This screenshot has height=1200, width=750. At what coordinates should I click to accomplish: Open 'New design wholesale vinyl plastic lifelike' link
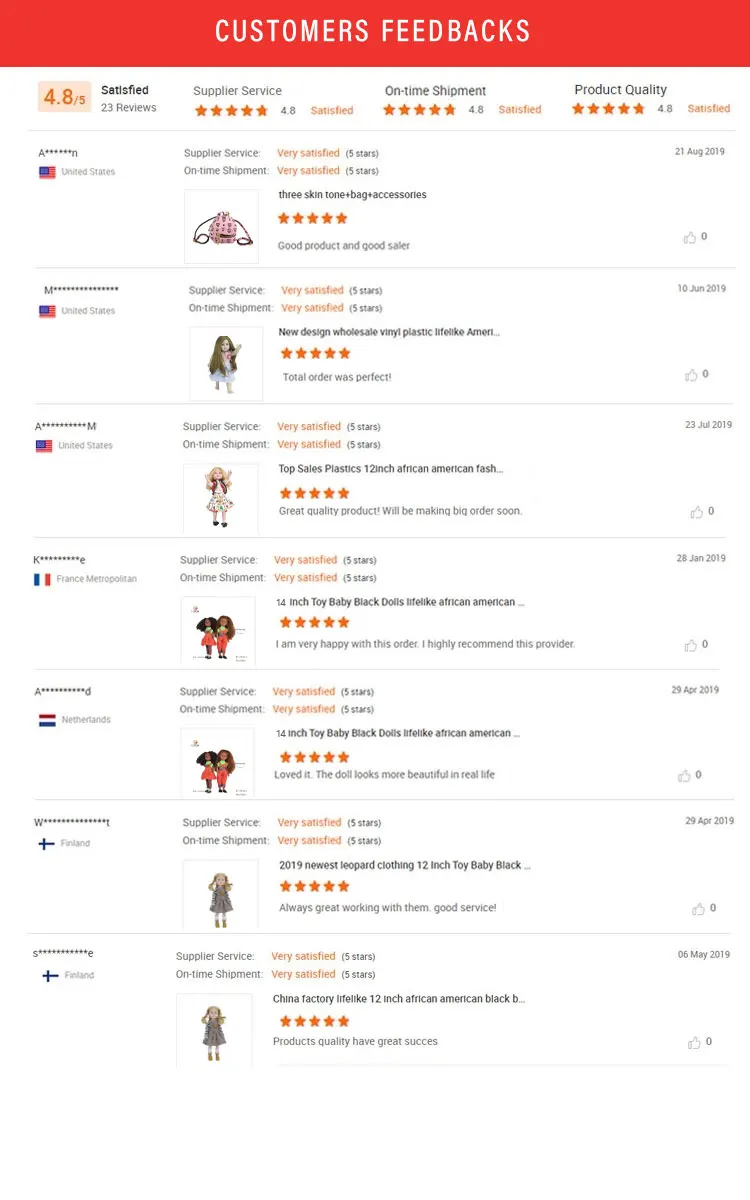[x=389, y=332]
